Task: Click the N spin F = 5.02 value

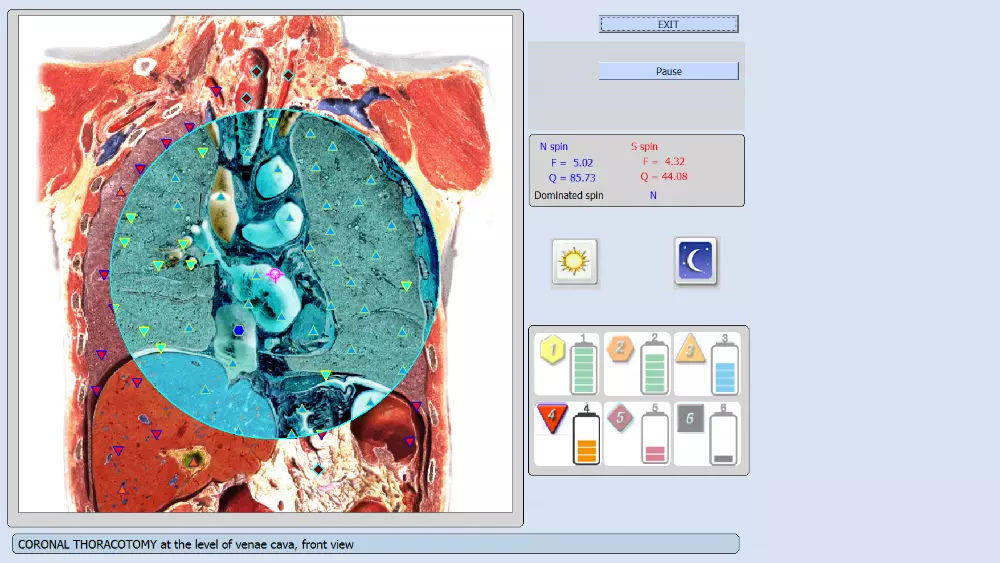Action: click(x=572, y=163)
